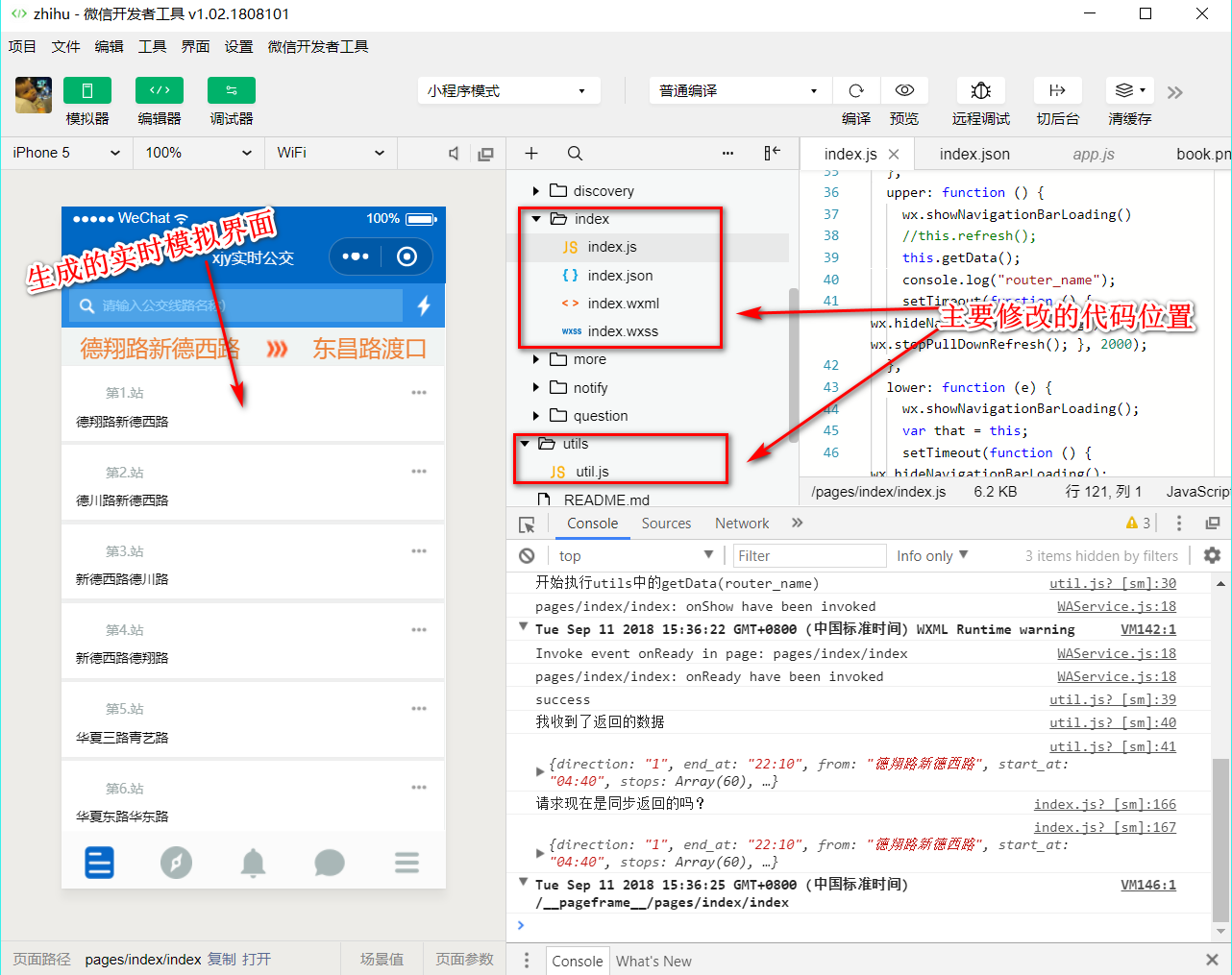The height and width of the screenshot is (975, 1232).
Task: Open the 100% zoom dropdown
Action: click(198, 153)
